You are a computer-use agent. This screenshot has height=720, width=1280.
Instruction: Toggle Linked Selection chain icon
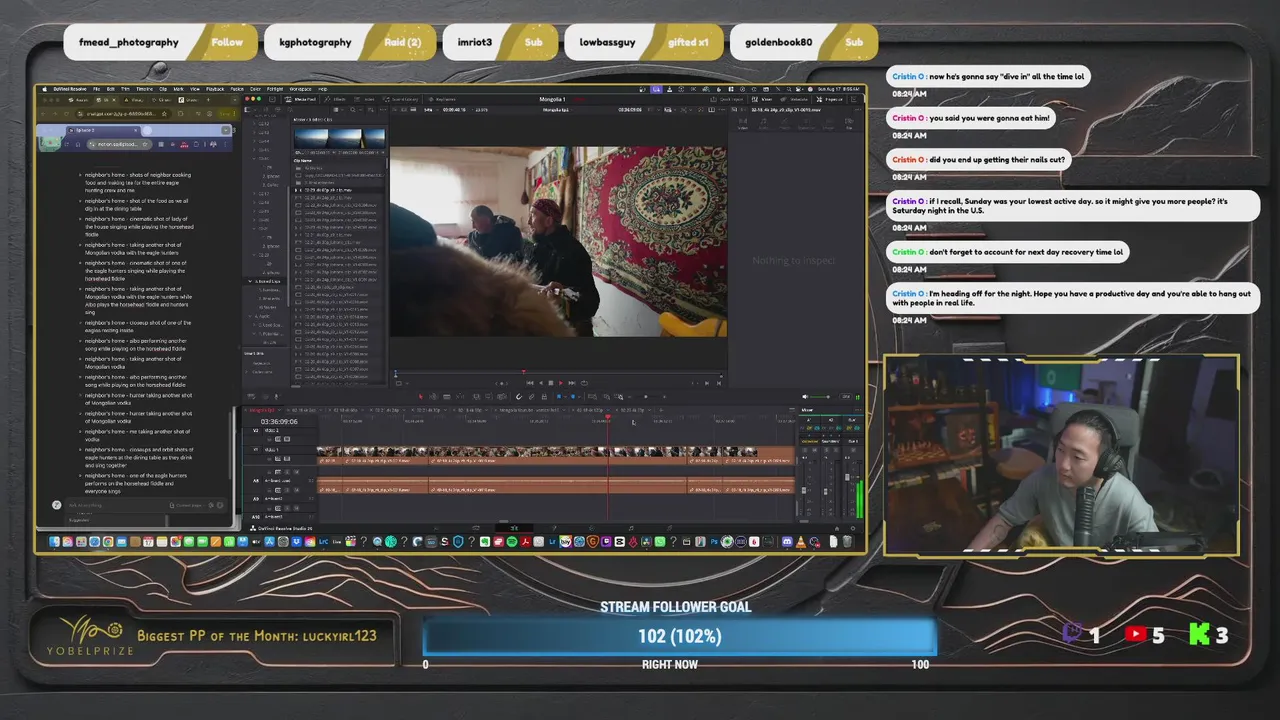coord(531,396)
